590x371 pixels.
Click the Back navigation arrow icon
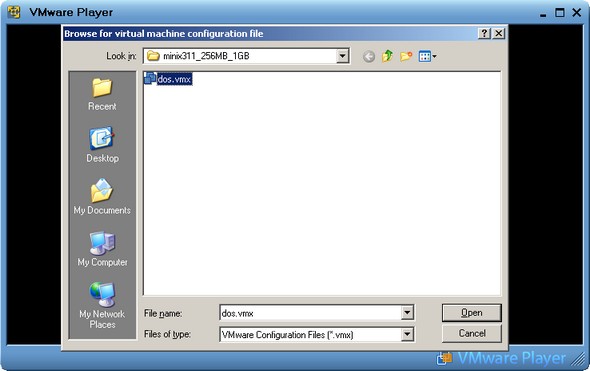click(x=369, y=56)
